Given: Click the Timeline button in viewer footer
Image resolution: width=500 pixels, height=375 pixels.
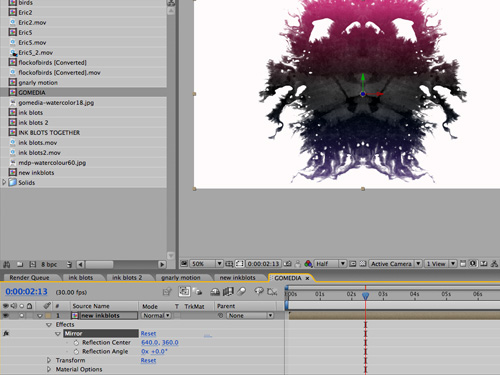Looking at the screenshot, I should (x=484, y=264).
